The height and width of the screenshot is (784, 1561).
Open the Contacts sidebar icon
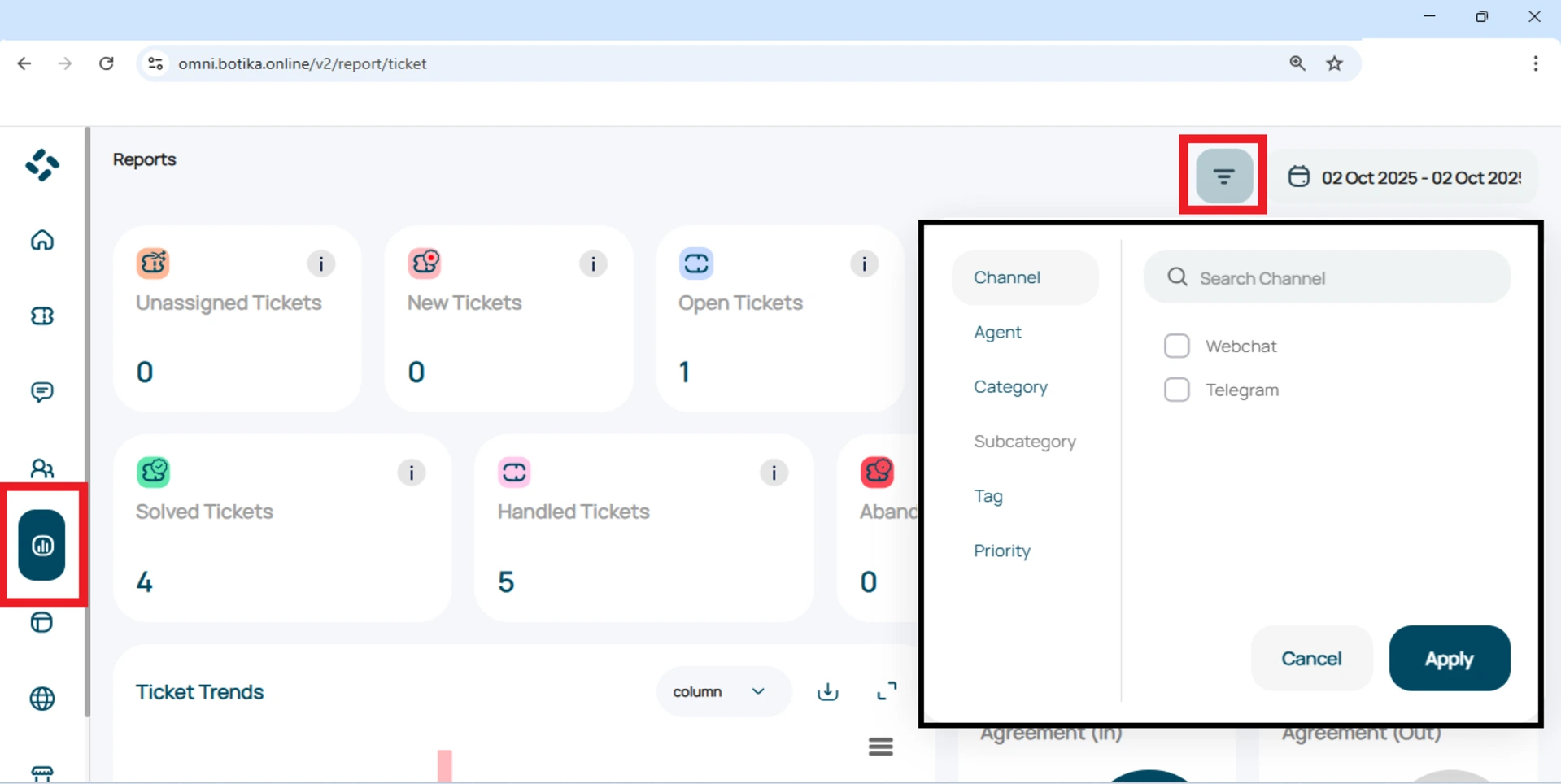point(42,468)
